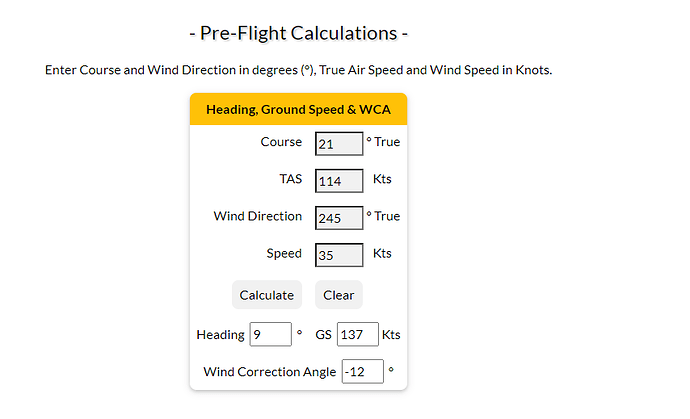The height and width of the screenshot is (419, 690).
Task: Click the TAS label
Action: coord(290,179)
